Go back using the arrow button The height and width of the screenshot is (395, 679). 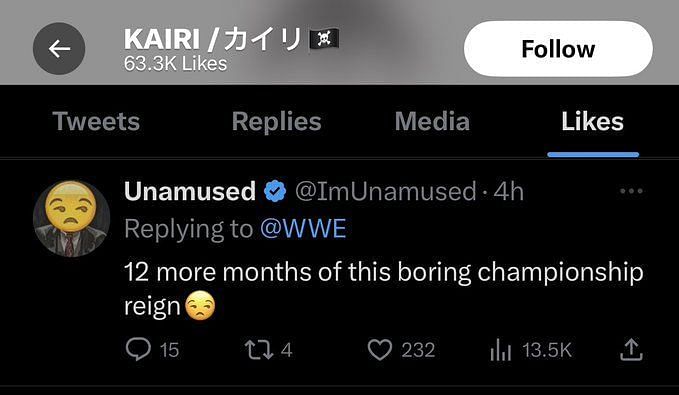pyautogui.click(x=59, y=49)
